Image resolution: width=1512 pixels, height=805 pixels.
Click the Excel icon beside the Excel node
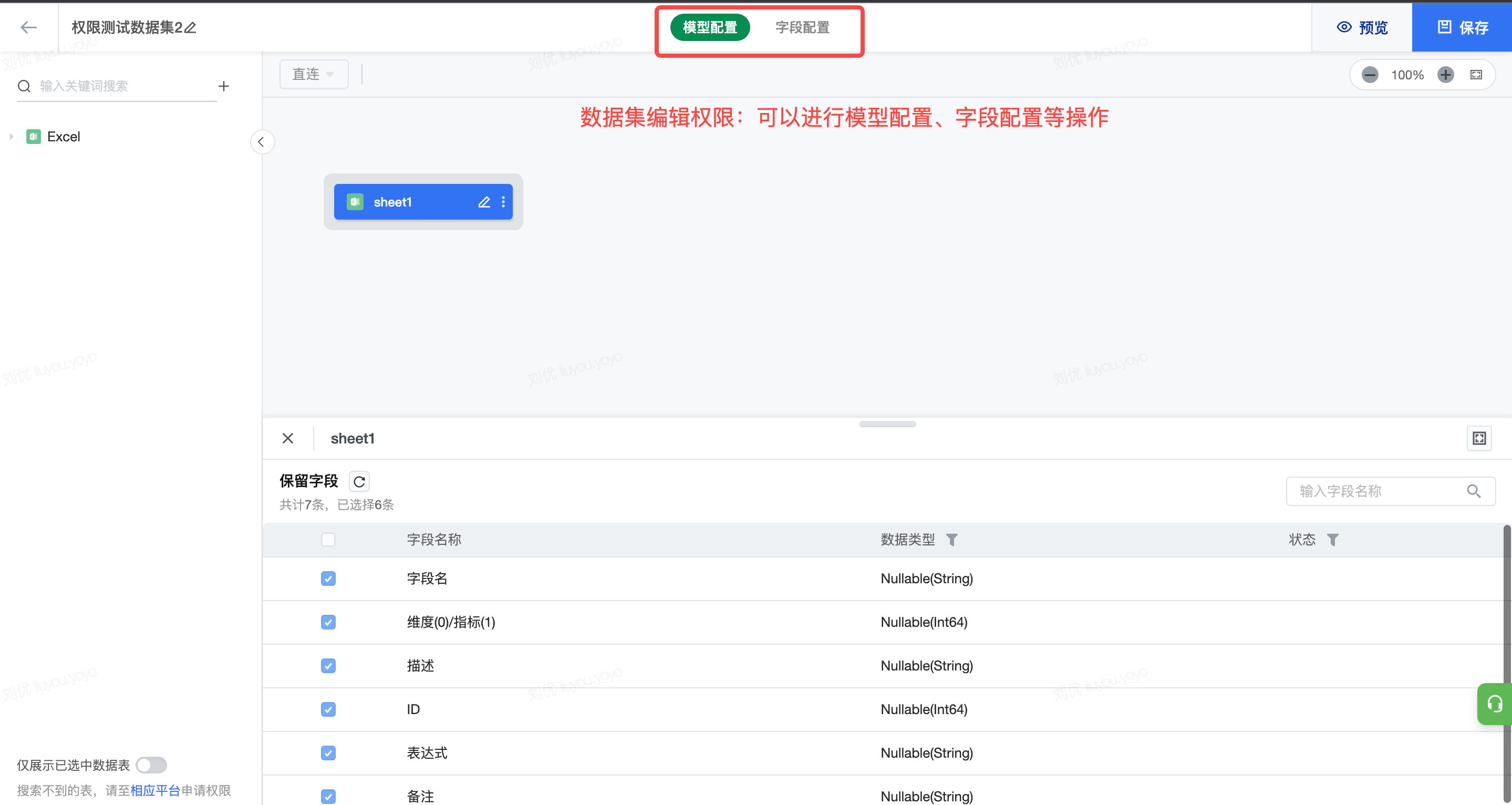click(34, 137)
